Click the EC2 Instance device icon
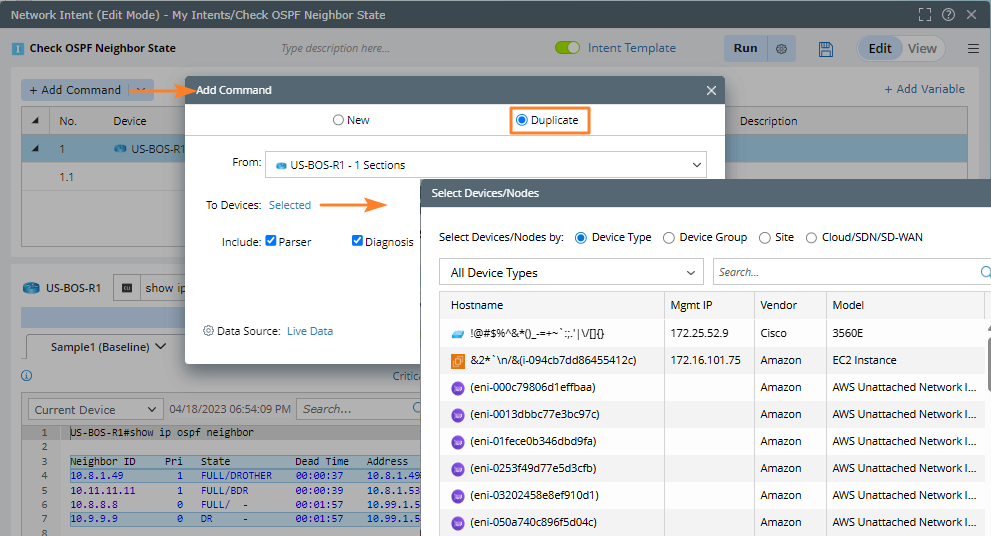Image resolution: width=991 pixels, height=536 pixels. pyautogui.click(x=458, y=360)
